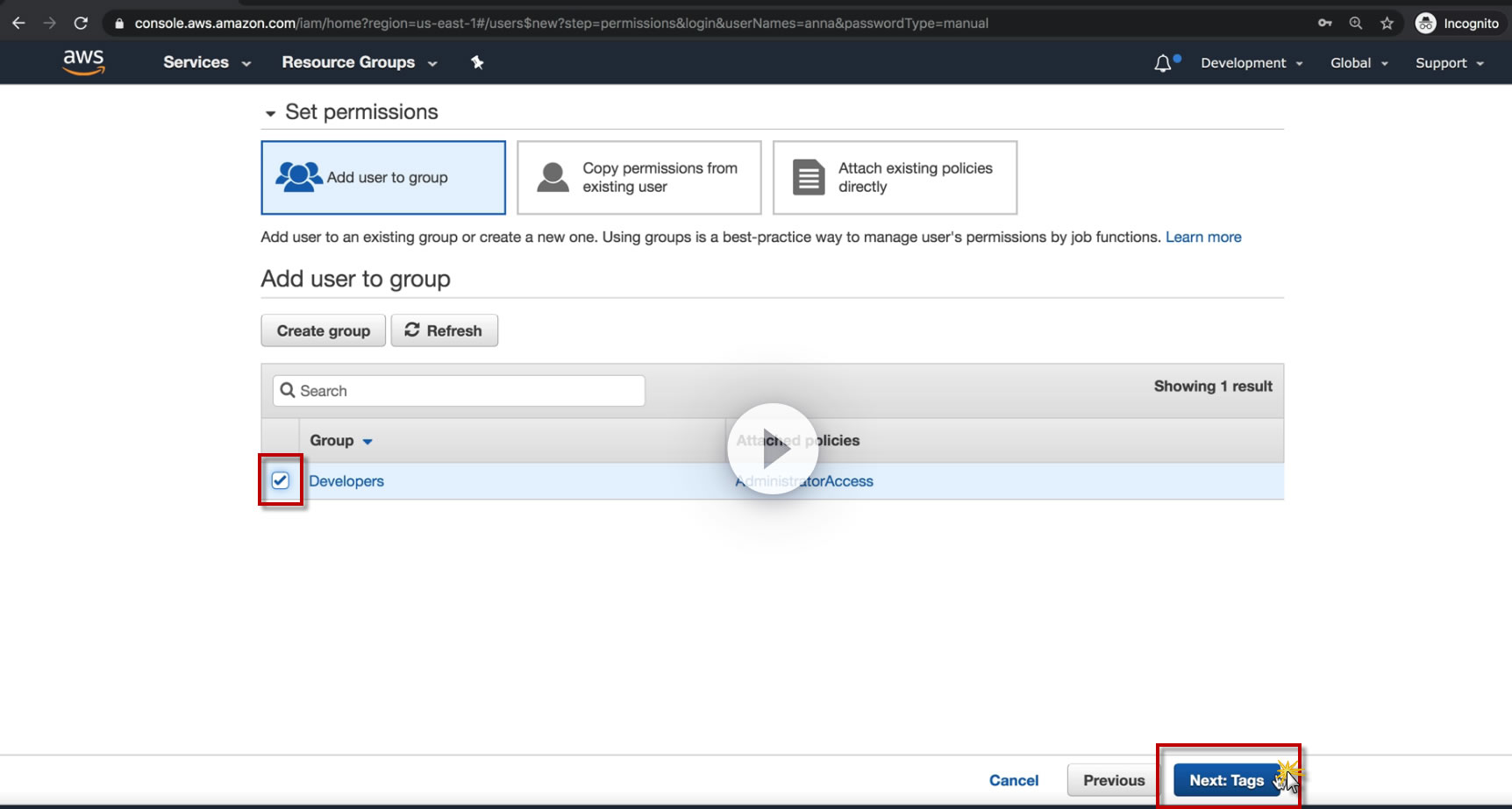Choose Copy permissions from existing user
Viewport: 1512px width, 809px height.
click(638, 178)
